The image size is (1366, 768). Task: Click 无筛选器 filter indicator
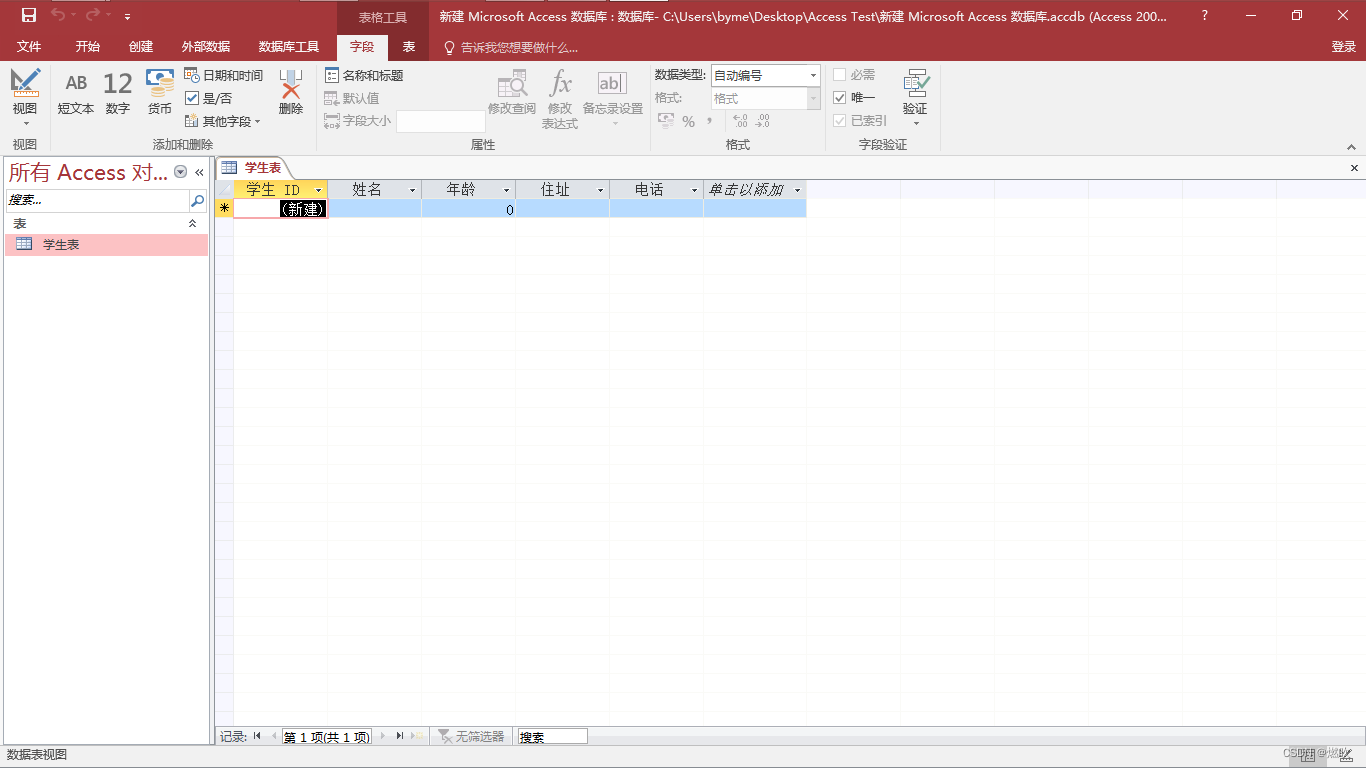pos(471,737)
